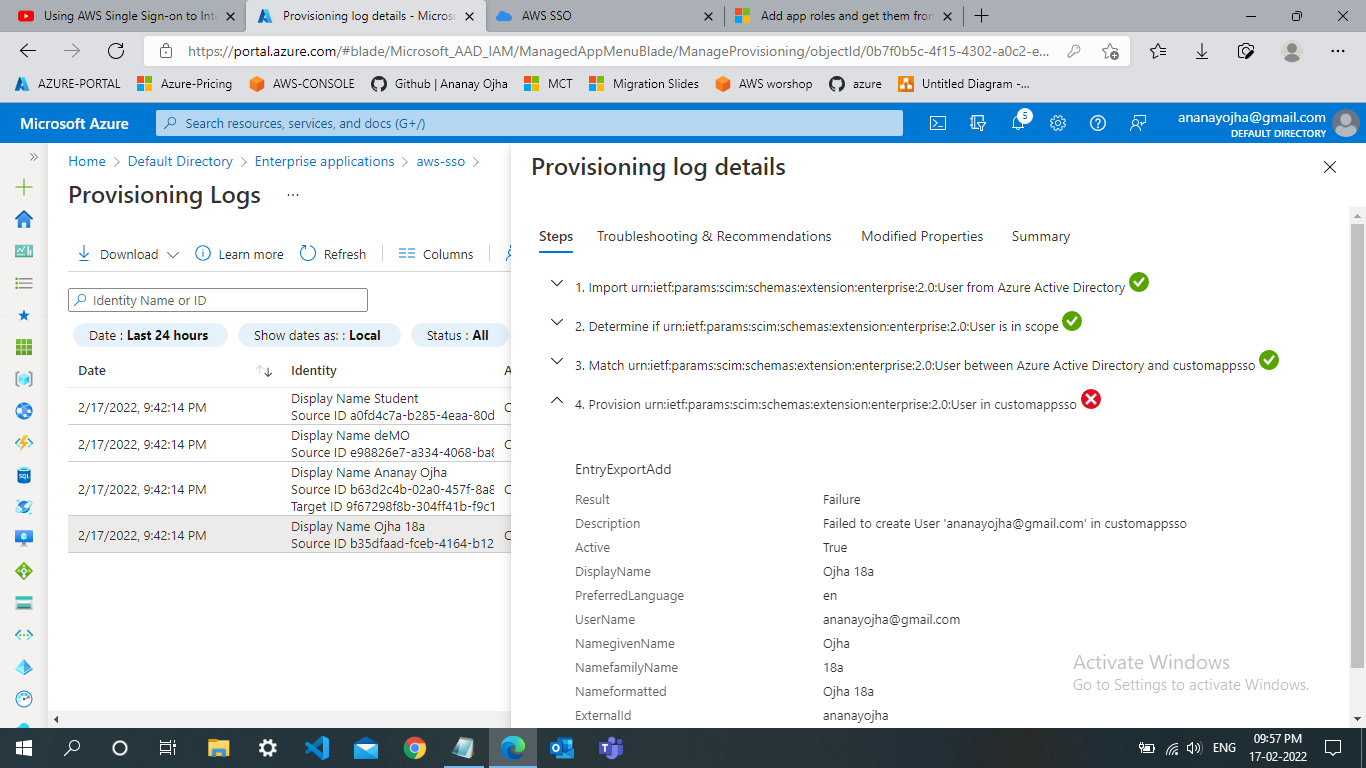1366x768 pixels.
Task: Open Troubleshooting & Recommendations tab
Action: 714,236
